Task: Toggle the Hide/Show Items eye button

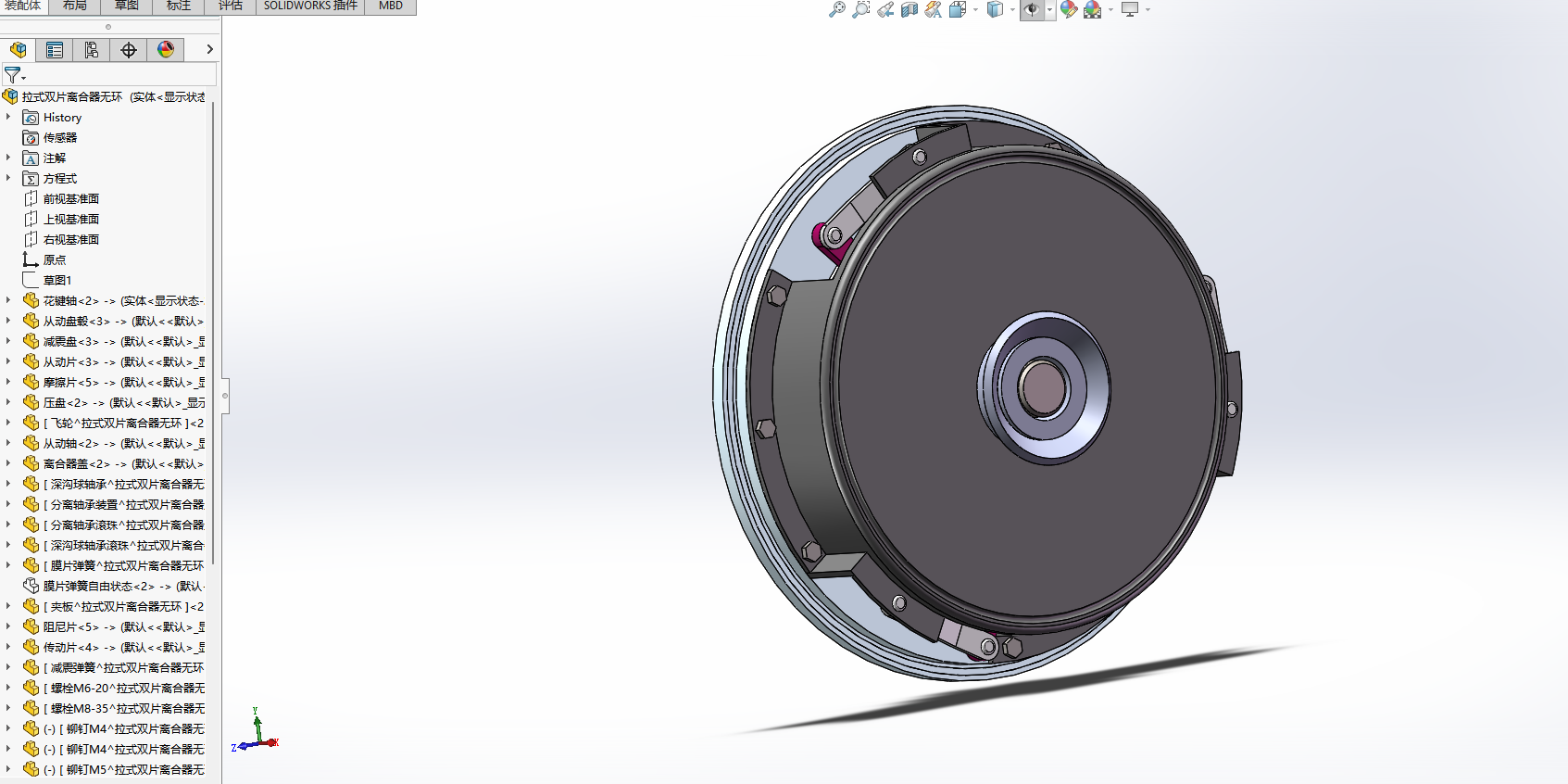Action: pyautogui.click(x=1031, y=9)
